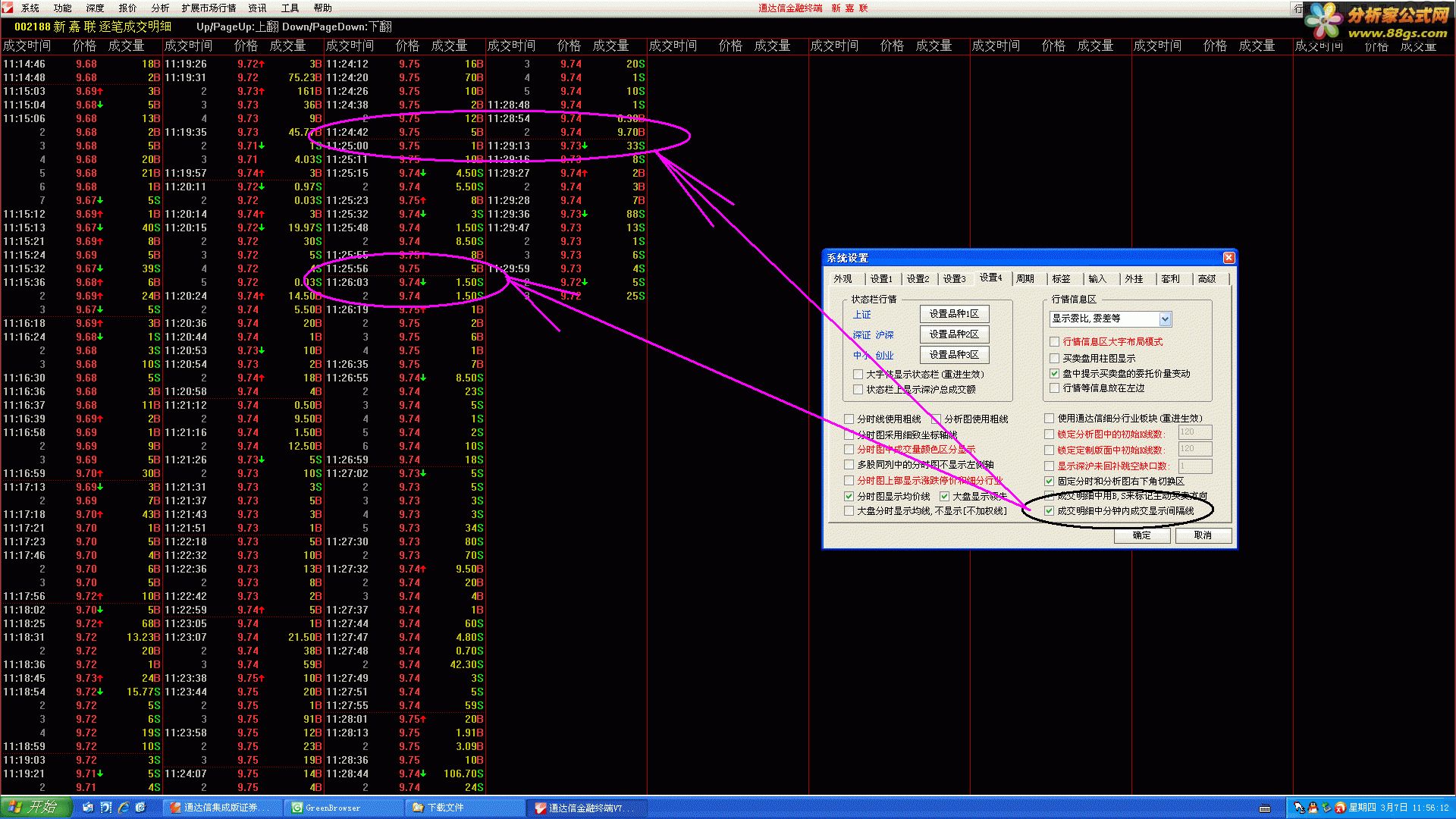Open the 系统 menu
This screenshot has height=819, width=1456.
[x=30, y=8]
